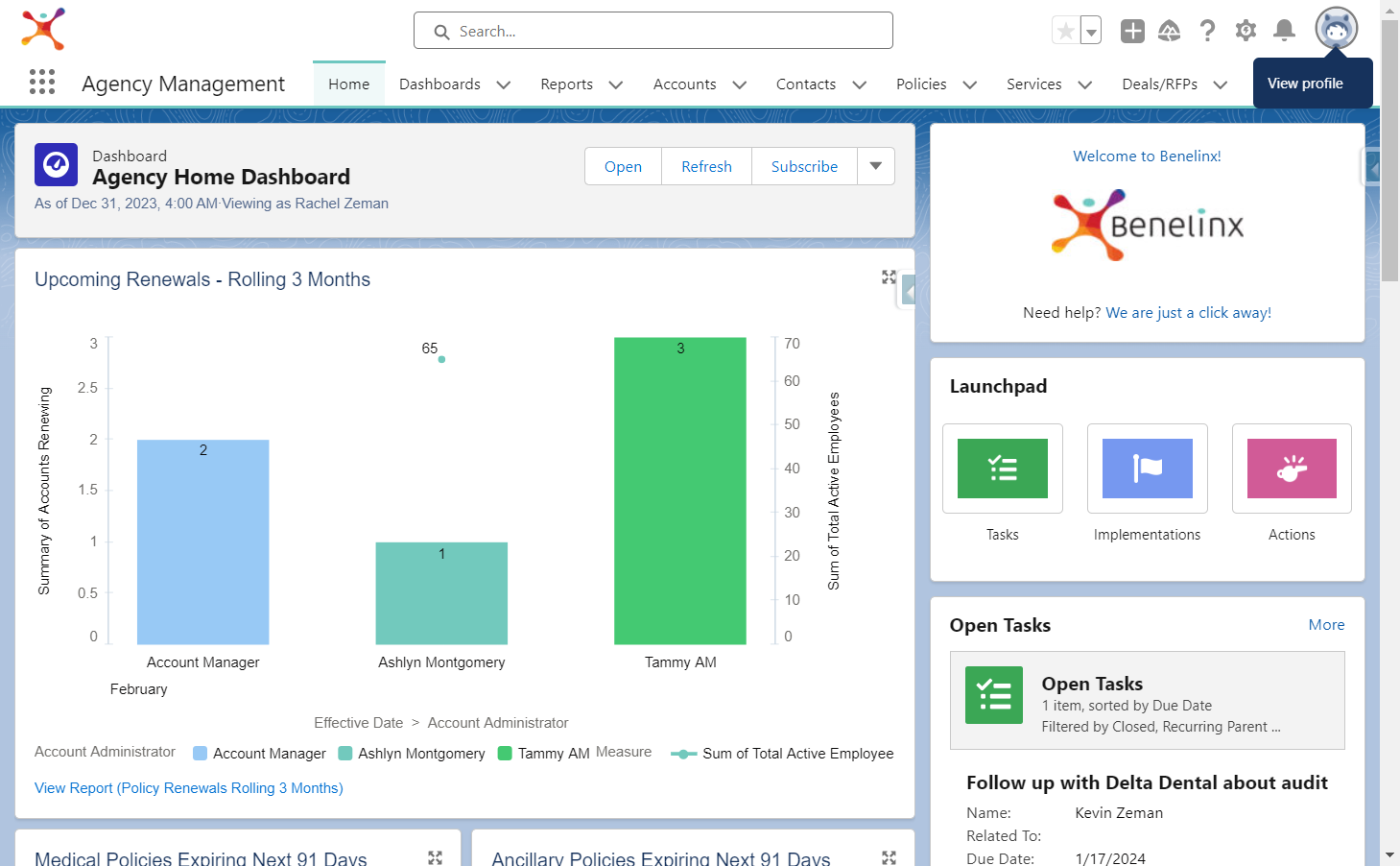The height and width of the screenshot is (866, 1400).
Task: Open the App Launcher grid icon
Action: point(42,83)
